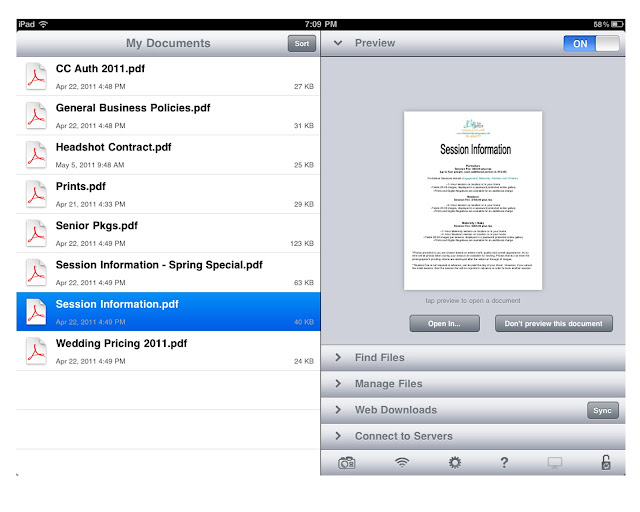The width and height of the screenshot is (640, 512).
Task: Select Wedding Pricing 2011.pdf file name
Action: click(x=122, y=343)
